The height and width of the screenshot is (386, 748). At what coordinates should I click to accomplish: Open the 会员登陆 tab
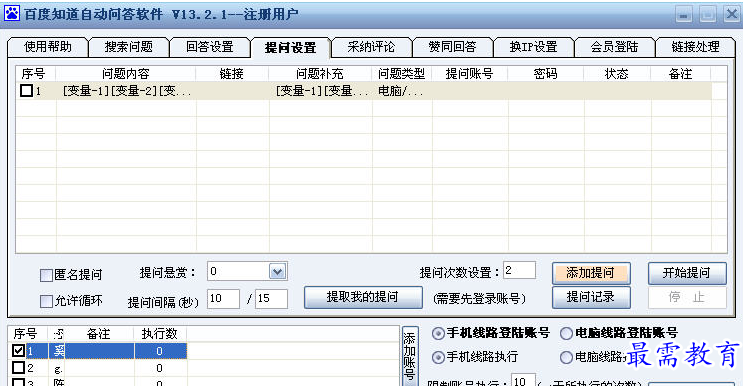tap(614, 47)
